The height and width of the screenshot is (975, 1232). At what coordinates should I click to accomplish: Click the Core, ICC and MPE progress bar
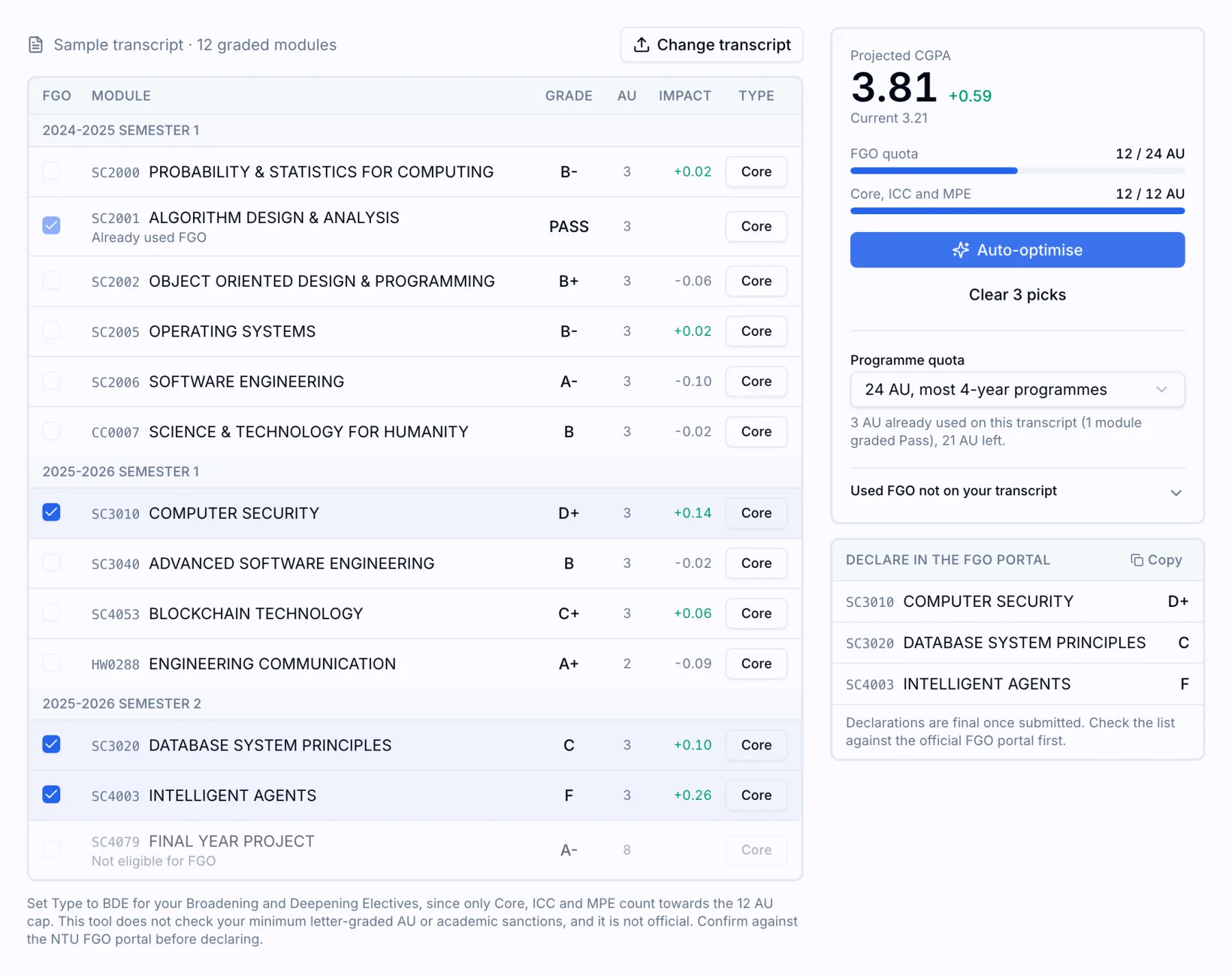click(x=1017, y=211)
